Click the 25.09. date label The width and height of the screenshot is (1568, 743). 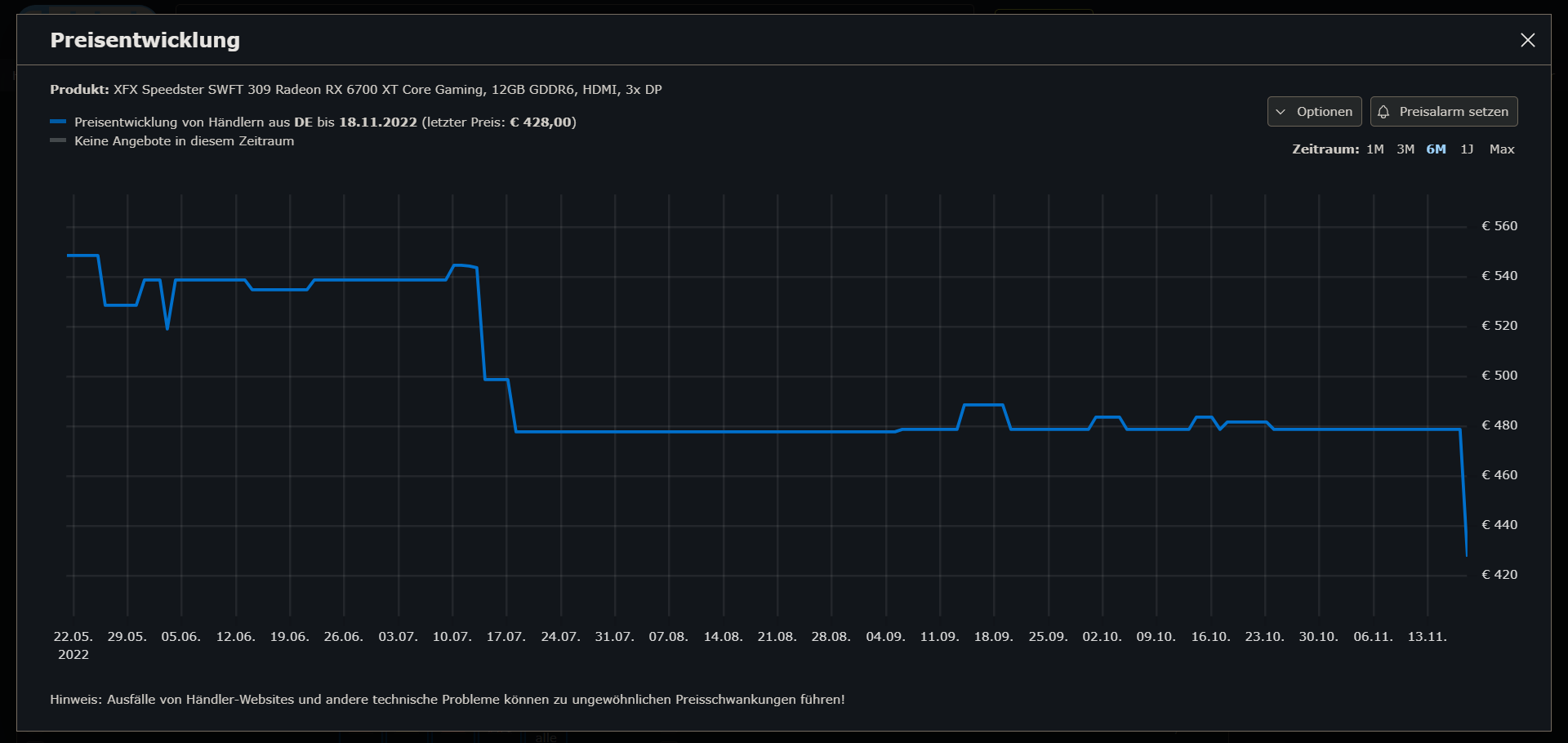coord(1049,637)
